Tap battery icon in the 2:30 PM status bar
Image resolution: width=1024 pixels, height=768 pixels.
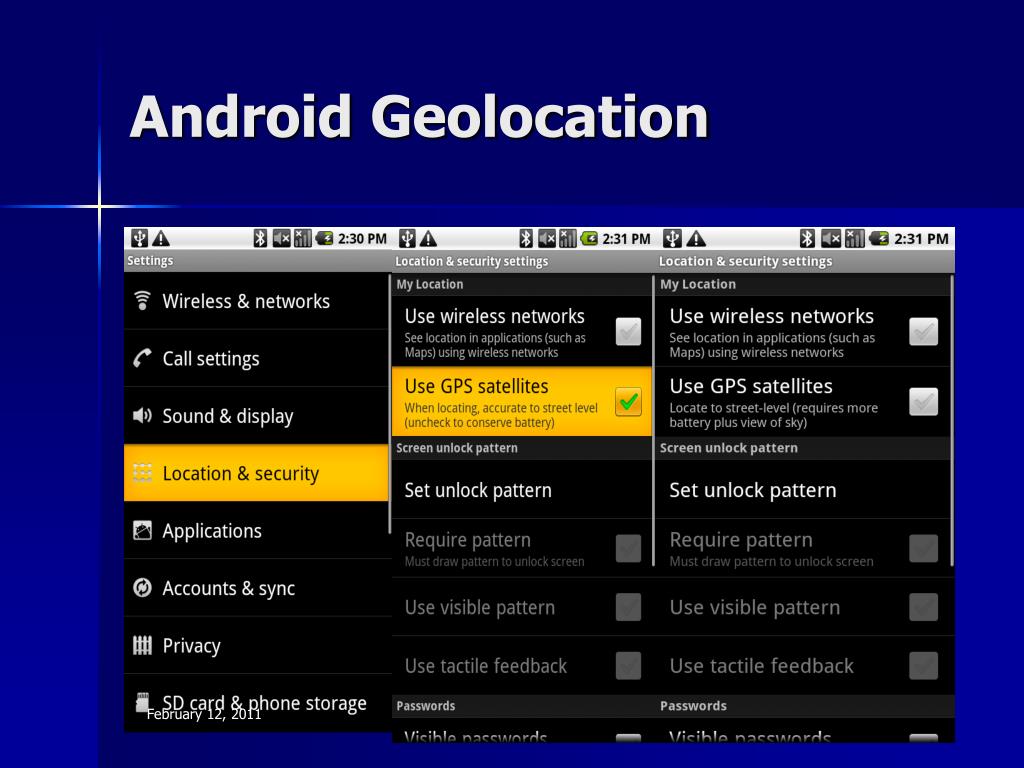pyautogui.click(x=325, y=238)
